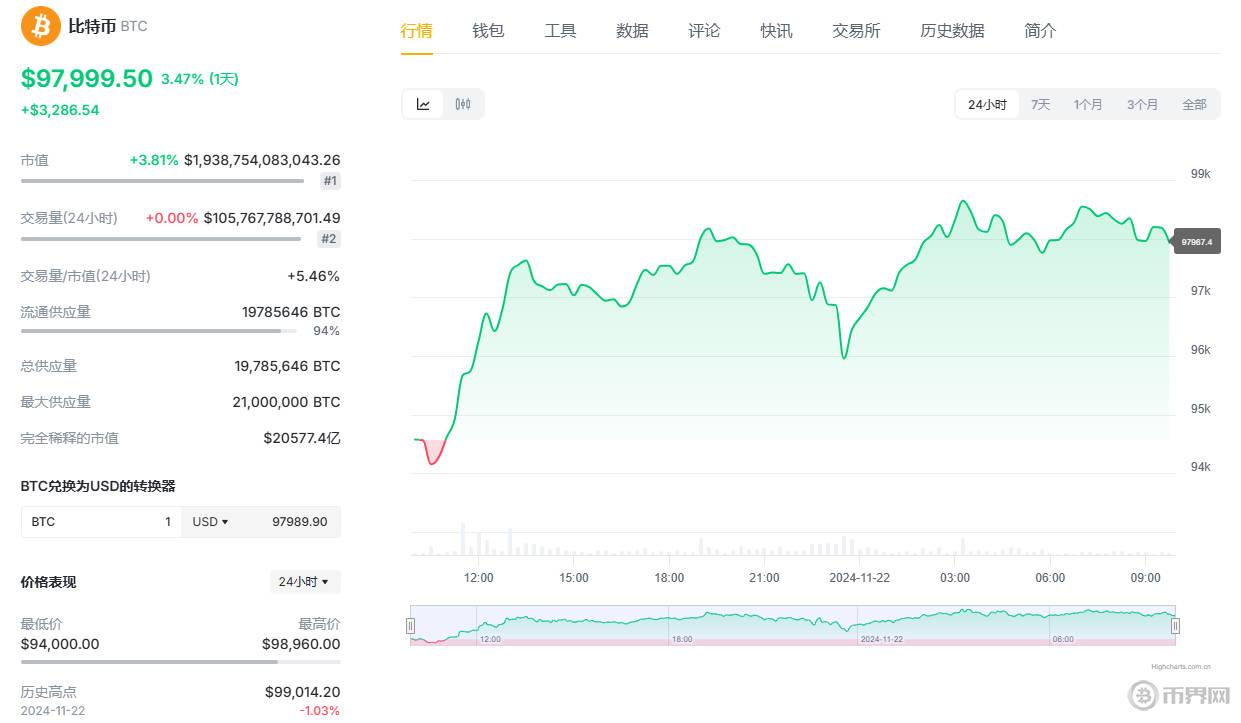1241x723 pixels.
Task: Enable the 1个月 time range
Action: pyautogui.click(x=1089, y=103)
